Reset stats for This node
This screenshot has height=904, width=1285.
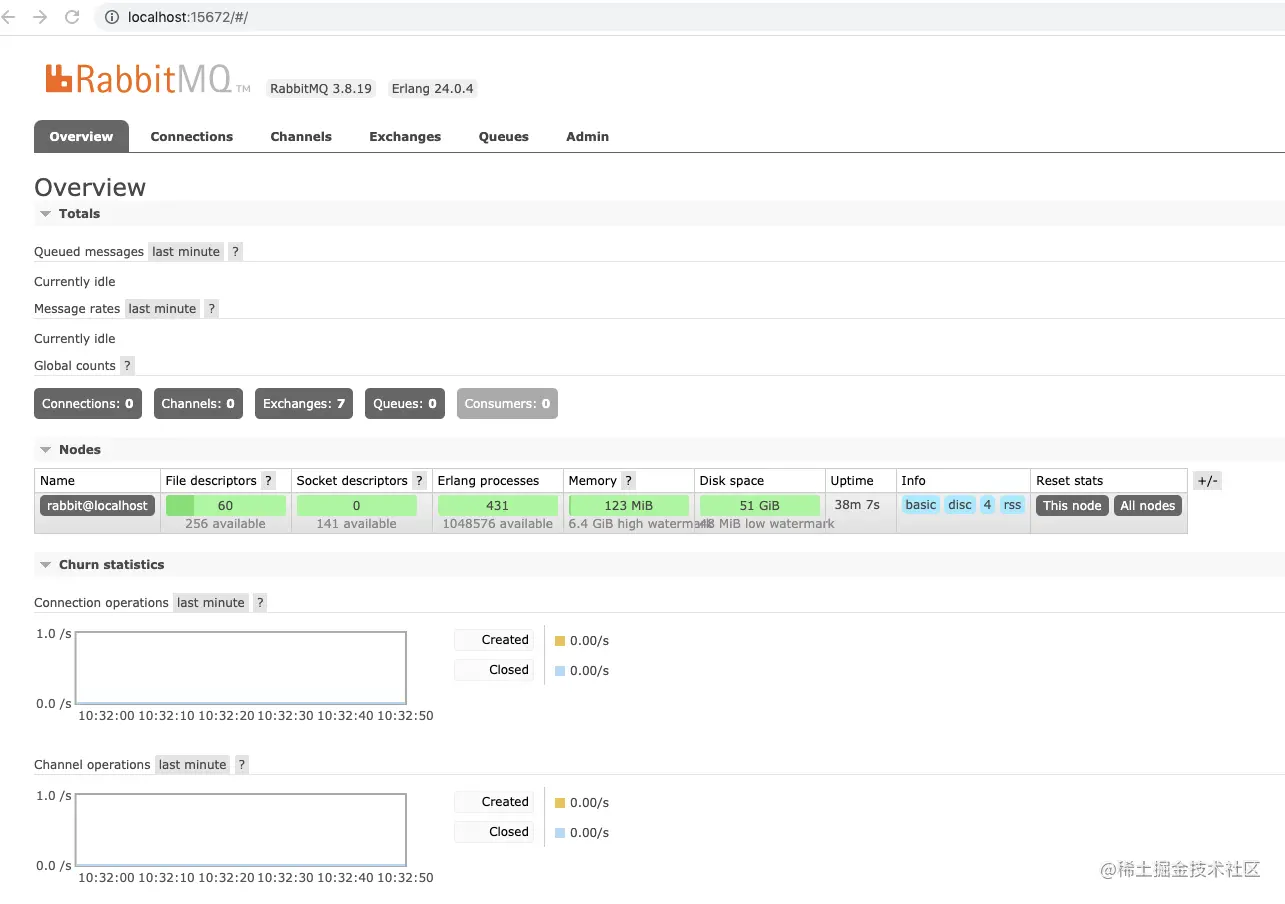tap(1072, 506)
